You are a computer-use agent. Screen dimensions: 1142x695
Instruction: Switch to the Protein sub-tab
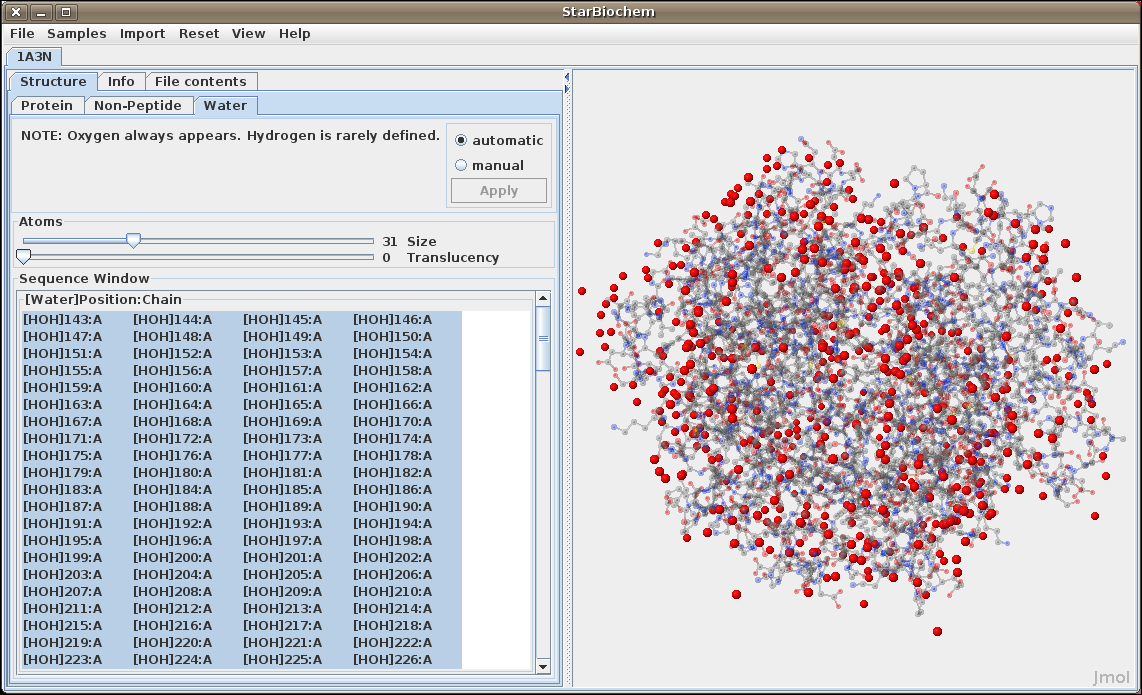[47, 106]
